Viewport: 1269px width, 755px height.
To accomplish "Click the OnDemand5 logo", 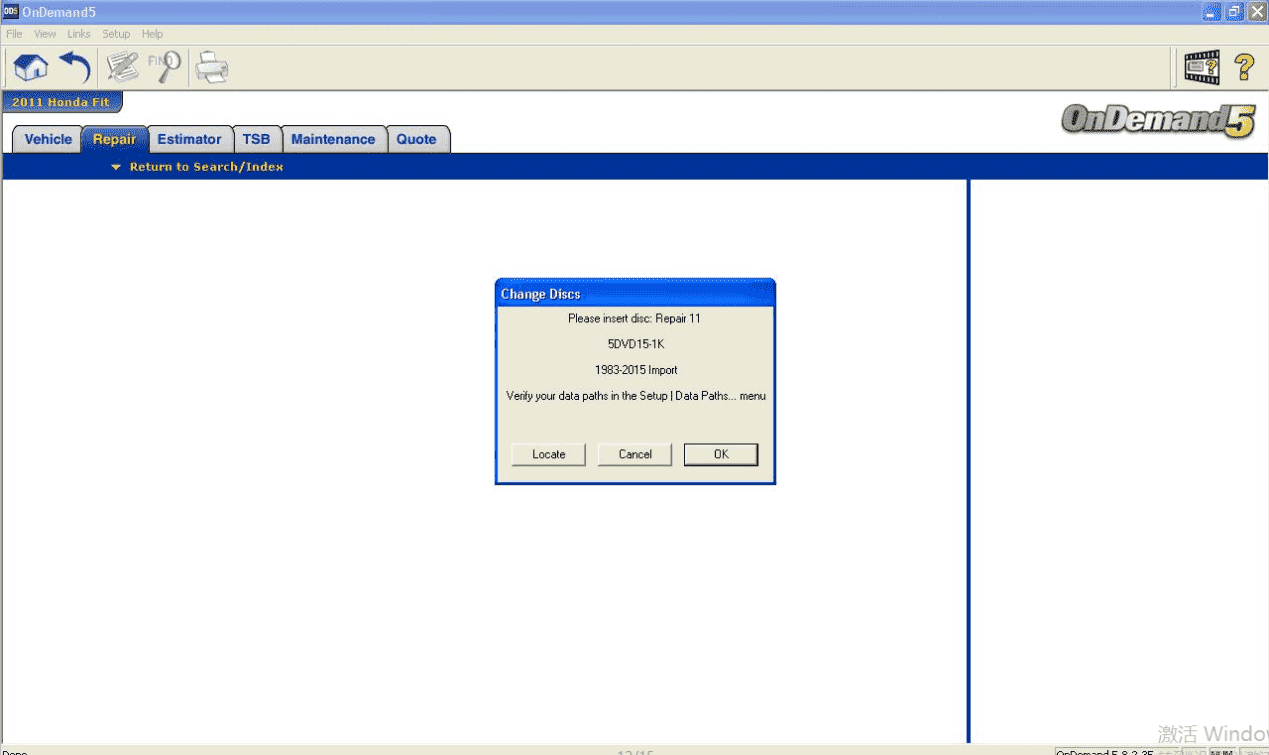I will tap(1157, 121).
